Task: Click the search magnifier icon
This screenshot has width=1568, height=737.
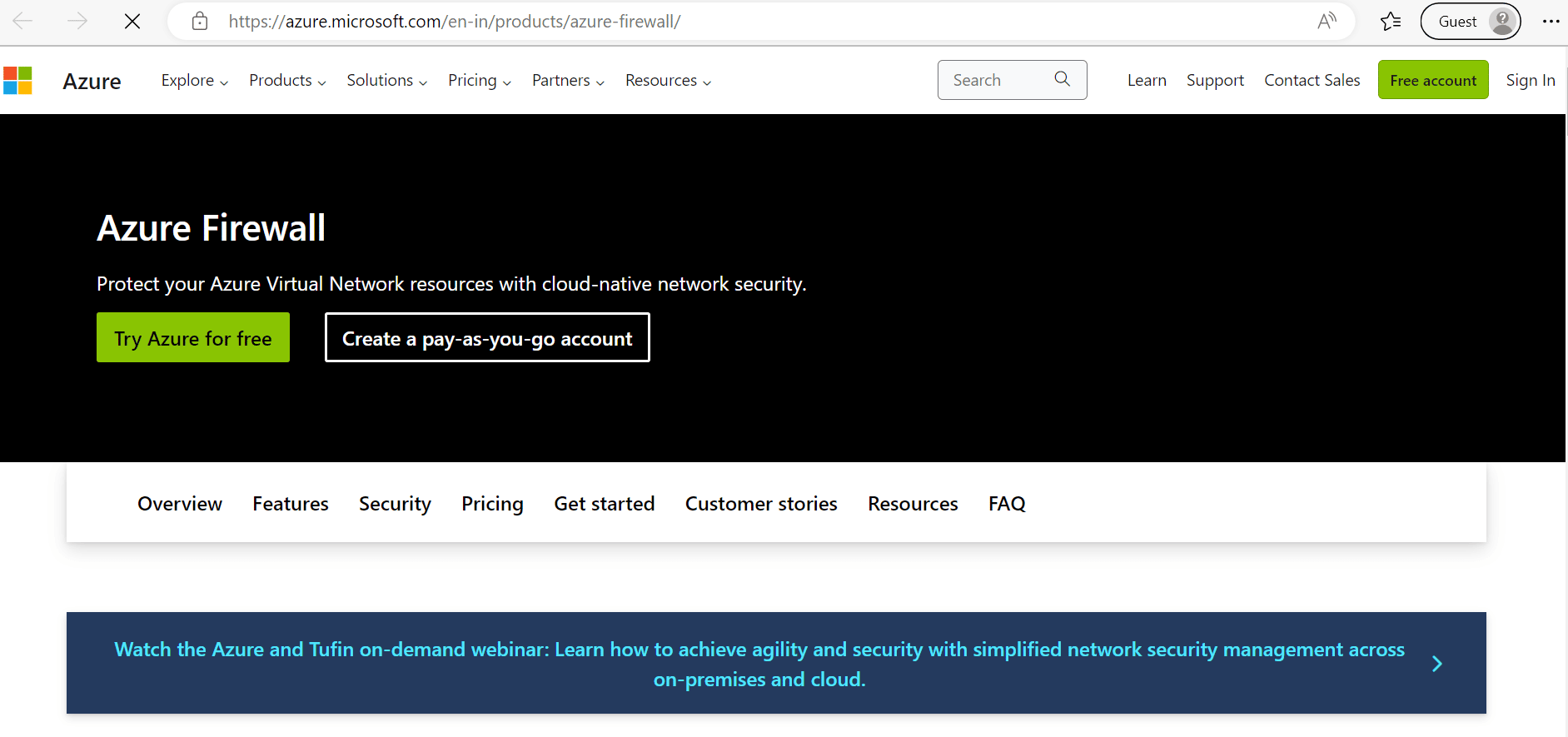Action: click(1063, 79)
